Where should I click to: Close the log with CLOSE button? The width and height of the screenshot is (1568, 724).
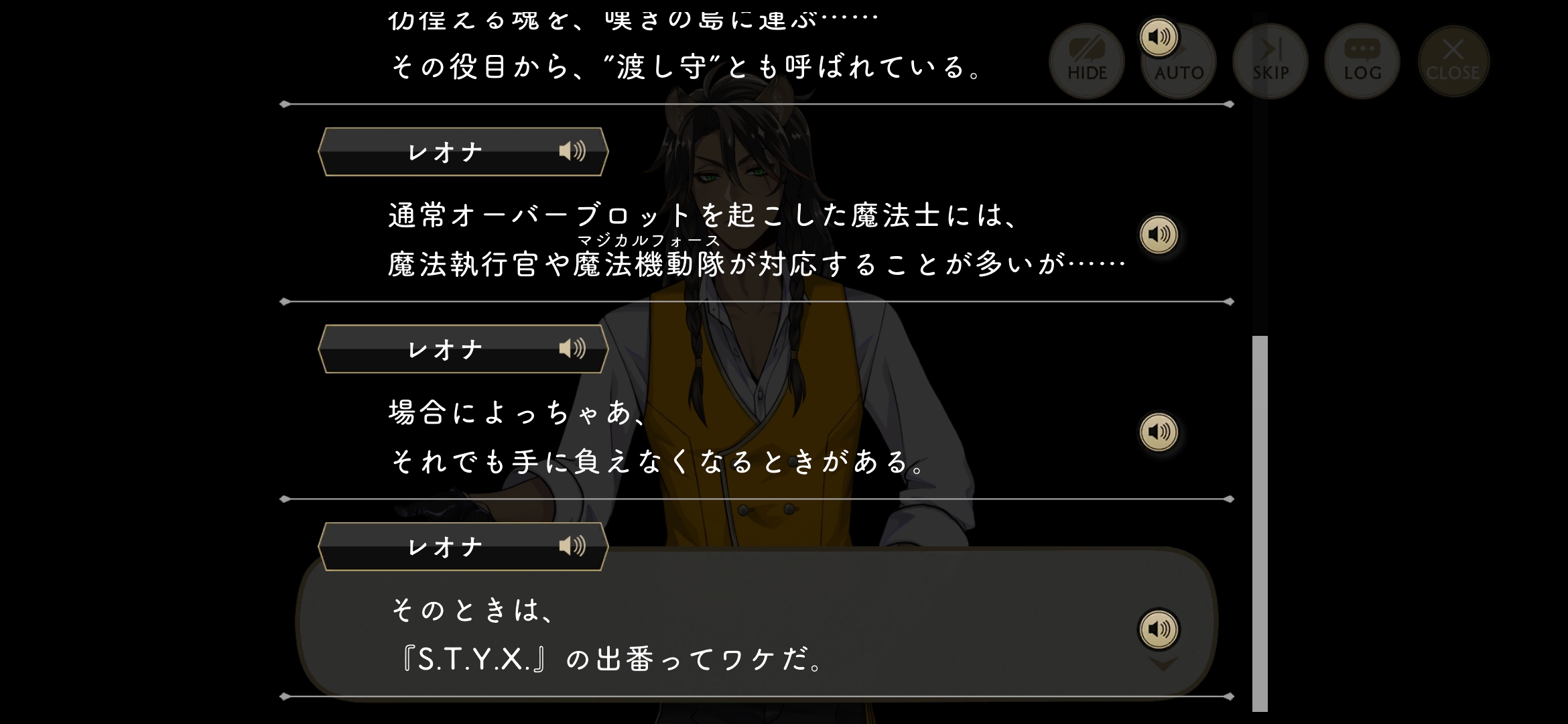pyautogui.click(x=1453, y=62)
